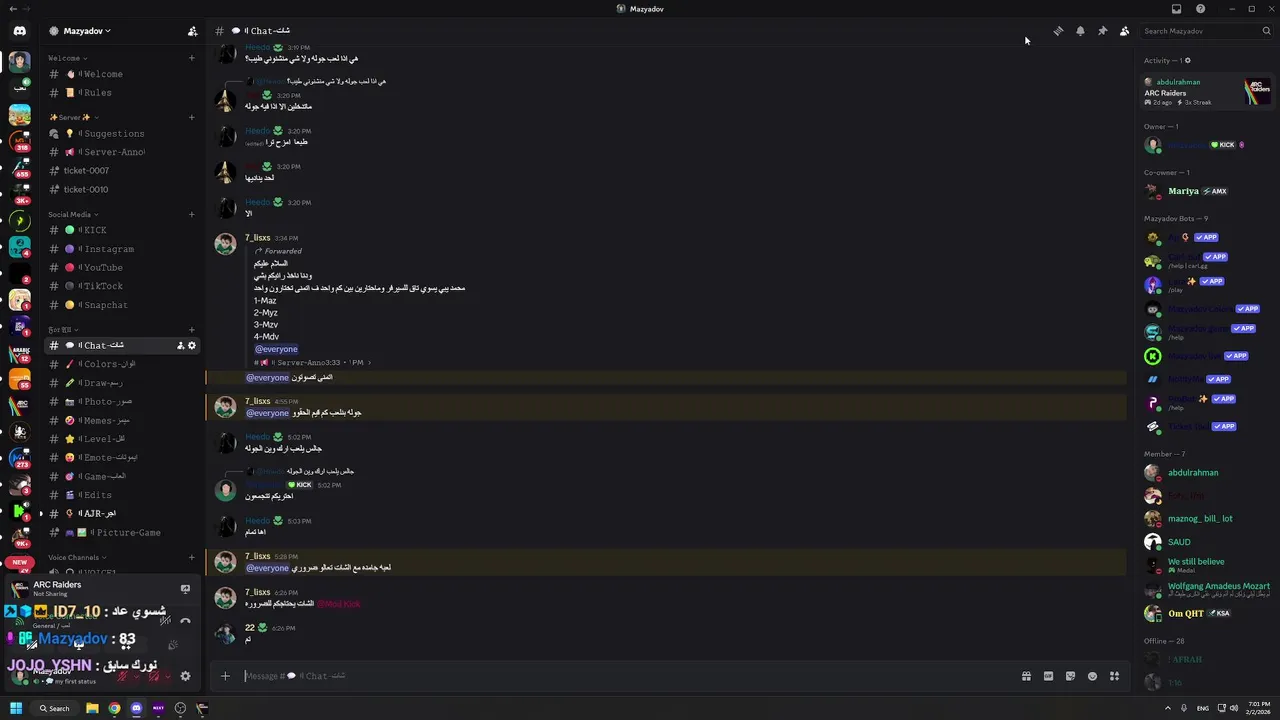This screenshot has width=1280, height=720.
Task: Switch to the Rules channel
Action: 97,93
